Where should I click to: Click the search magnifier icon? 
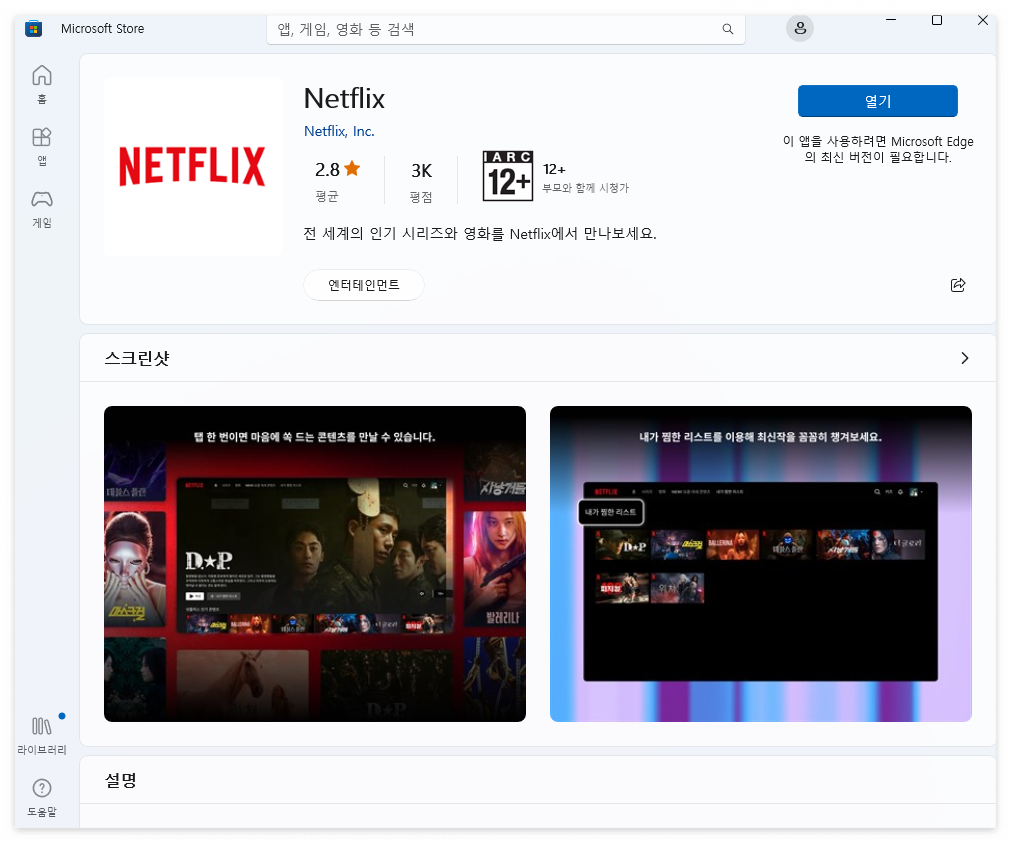pyautogui.click(x=727, y=29)
